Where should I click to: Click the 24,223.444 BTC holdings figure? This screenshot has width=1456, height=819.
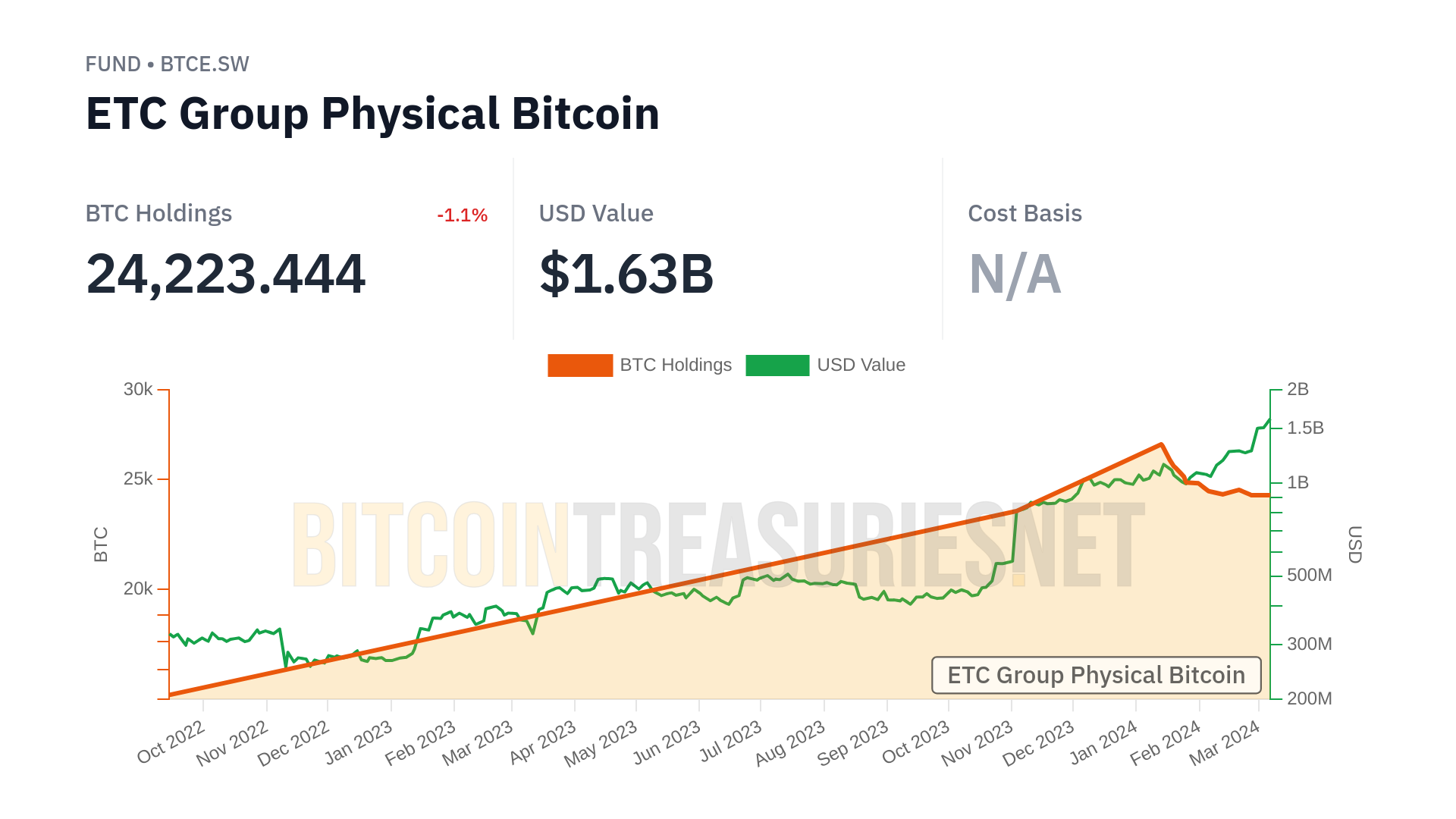point(226,274)
